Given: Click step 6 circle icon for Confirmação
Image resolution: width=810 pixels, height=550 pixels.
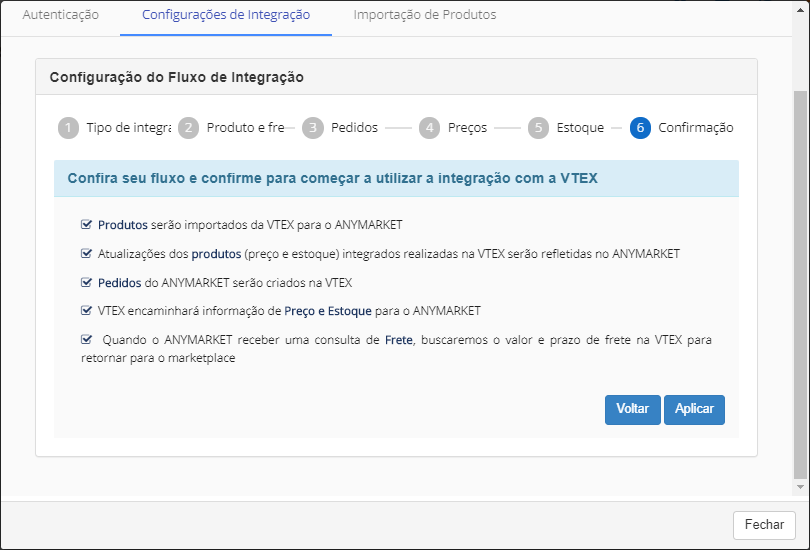Looking at the screenshot, I should [640, 128].
